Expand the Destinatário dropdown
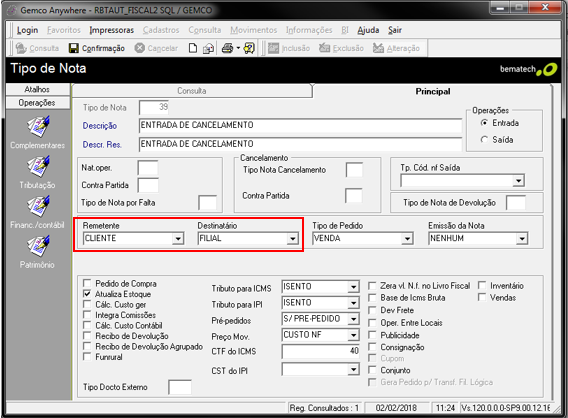568x418 pixels. [x=292, y=239]
